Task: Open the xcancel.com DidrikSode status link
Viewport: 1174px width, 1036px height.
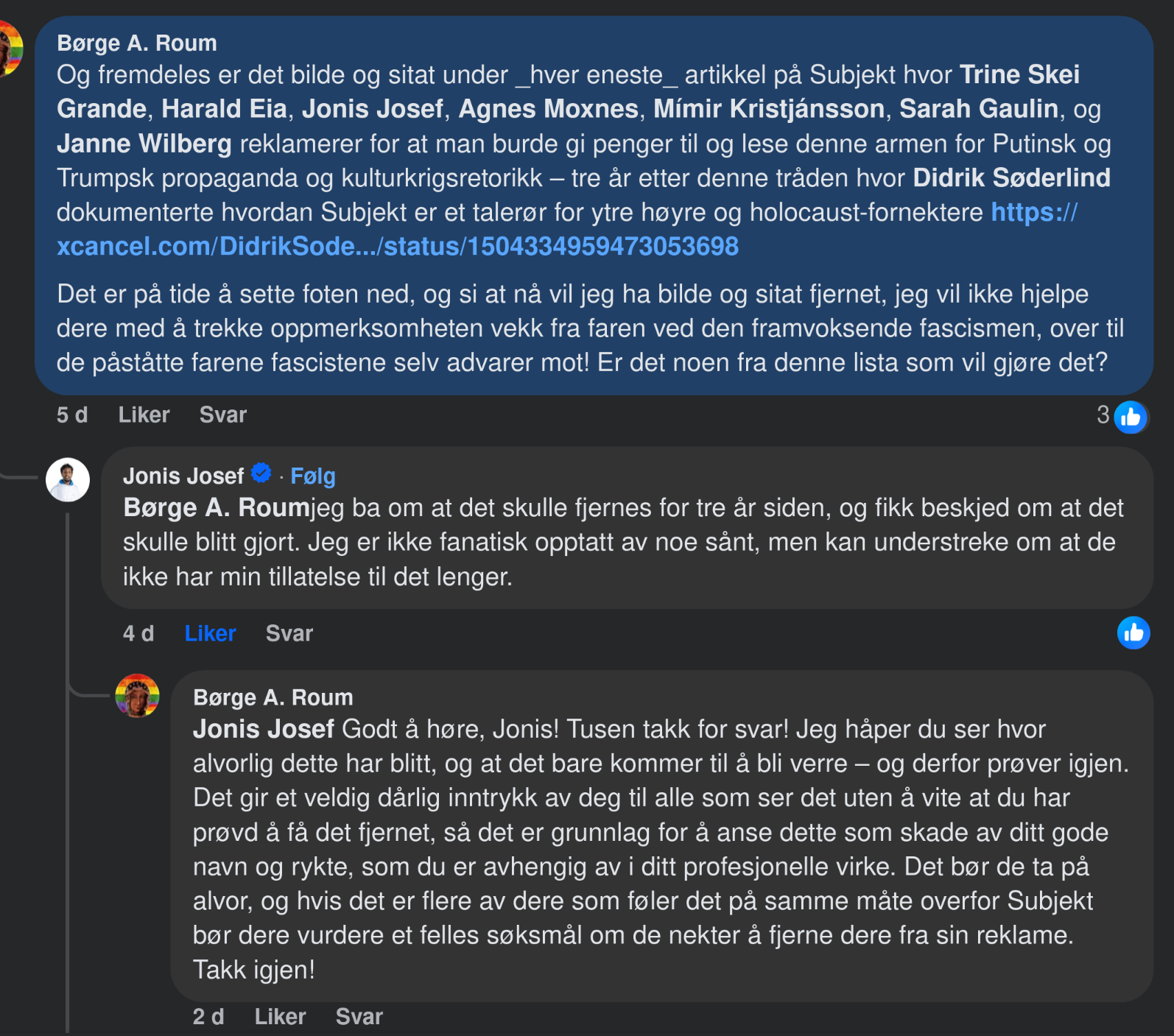Action: (567, 229)
